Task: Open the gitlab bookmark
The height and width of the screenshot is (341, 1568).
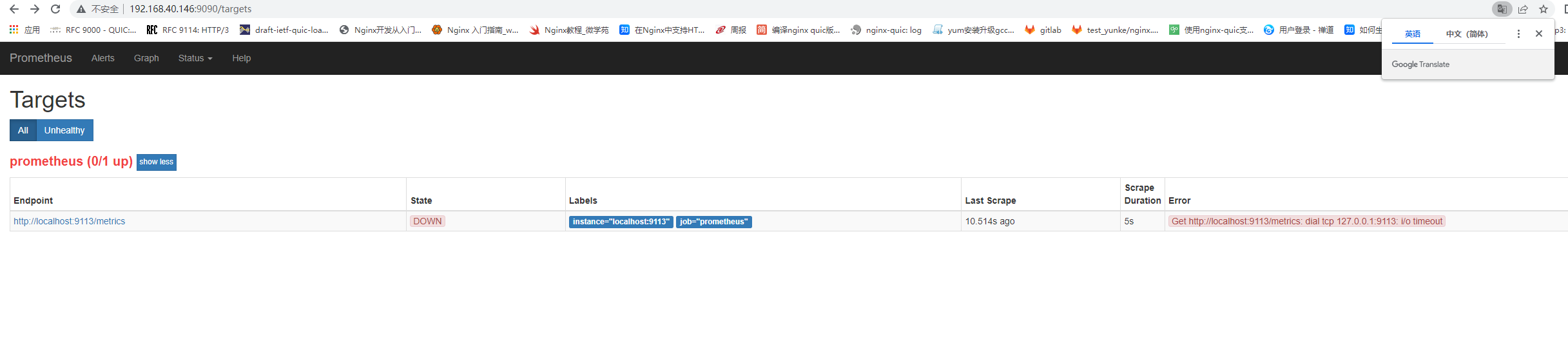Action: [x=1043, y=30]
